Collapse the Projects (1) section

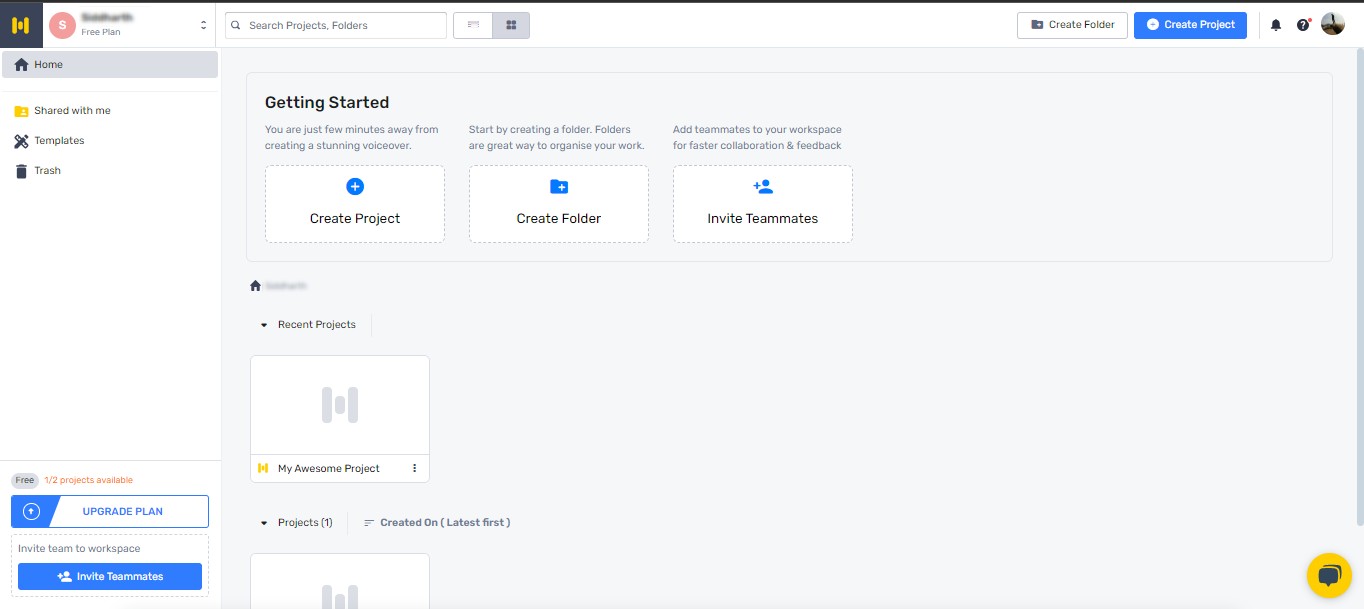(264, 523)
